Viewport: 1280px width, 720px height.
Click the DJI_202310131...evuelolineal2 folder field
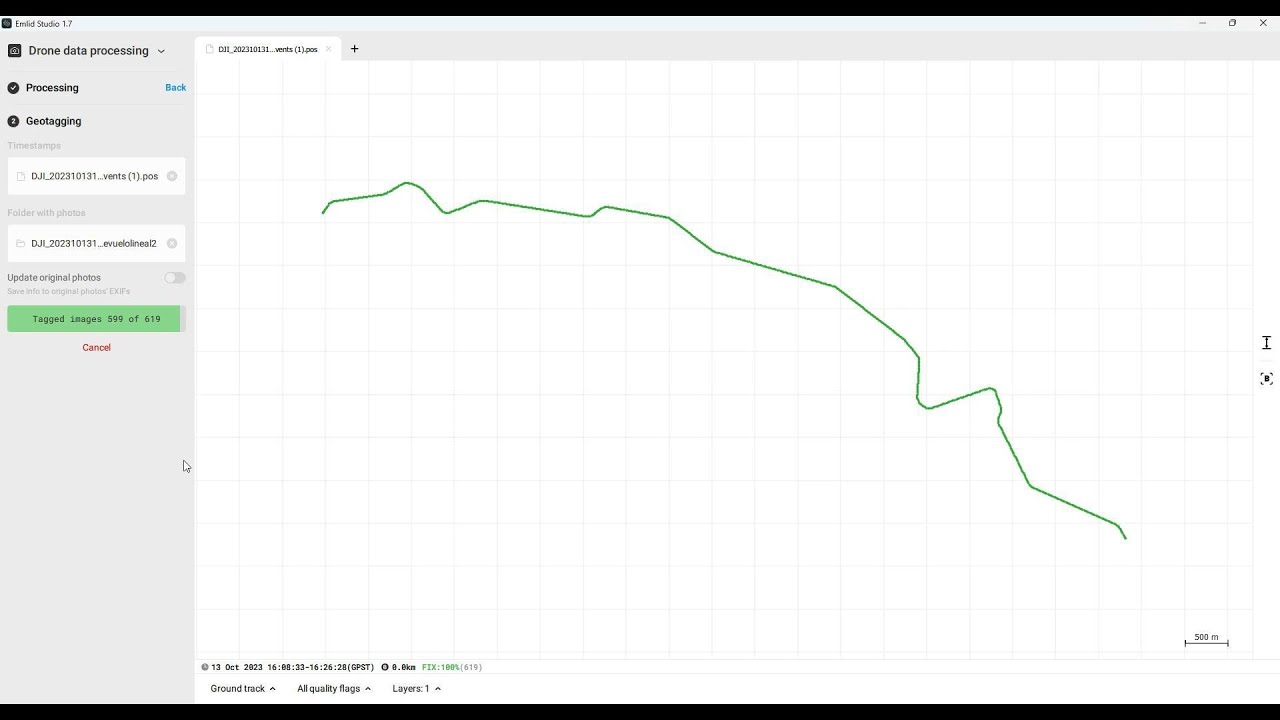(96, 243)
